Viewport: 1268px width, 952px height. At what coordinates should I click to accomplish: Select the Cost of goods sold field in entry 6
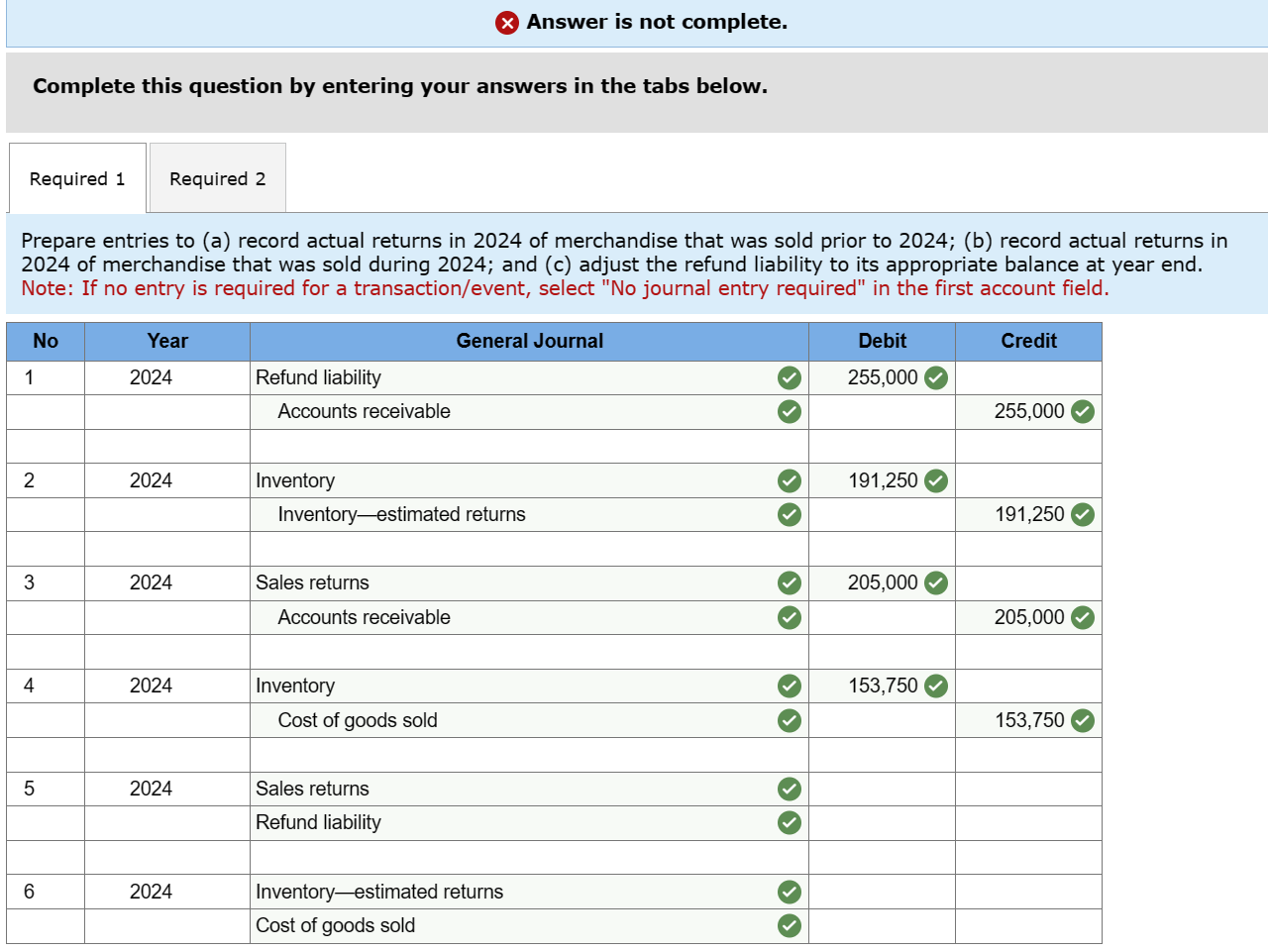pos(529,925)
